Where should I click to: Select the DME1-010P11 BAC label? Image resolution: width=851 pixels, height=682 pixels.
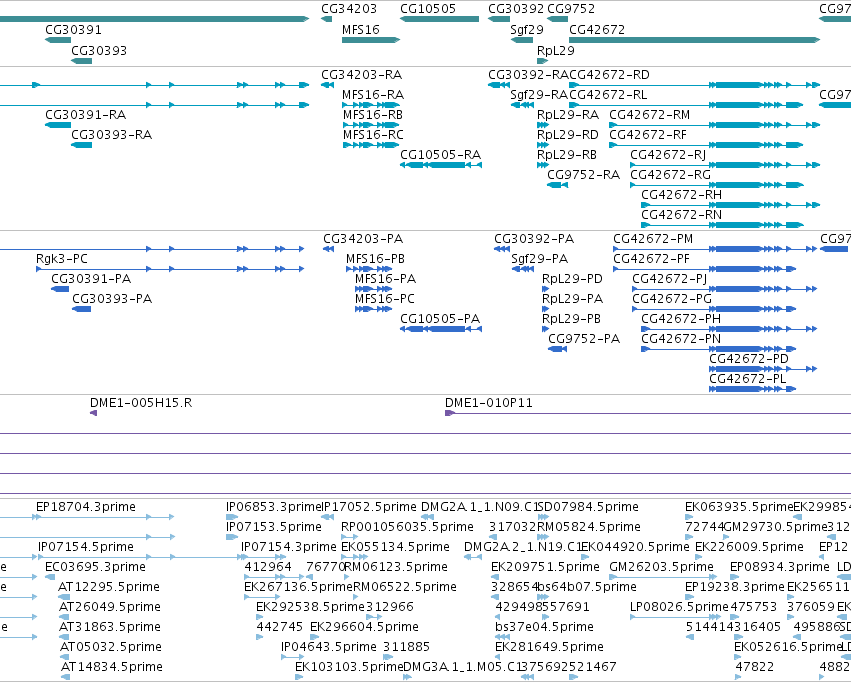[x=488, y=403]
